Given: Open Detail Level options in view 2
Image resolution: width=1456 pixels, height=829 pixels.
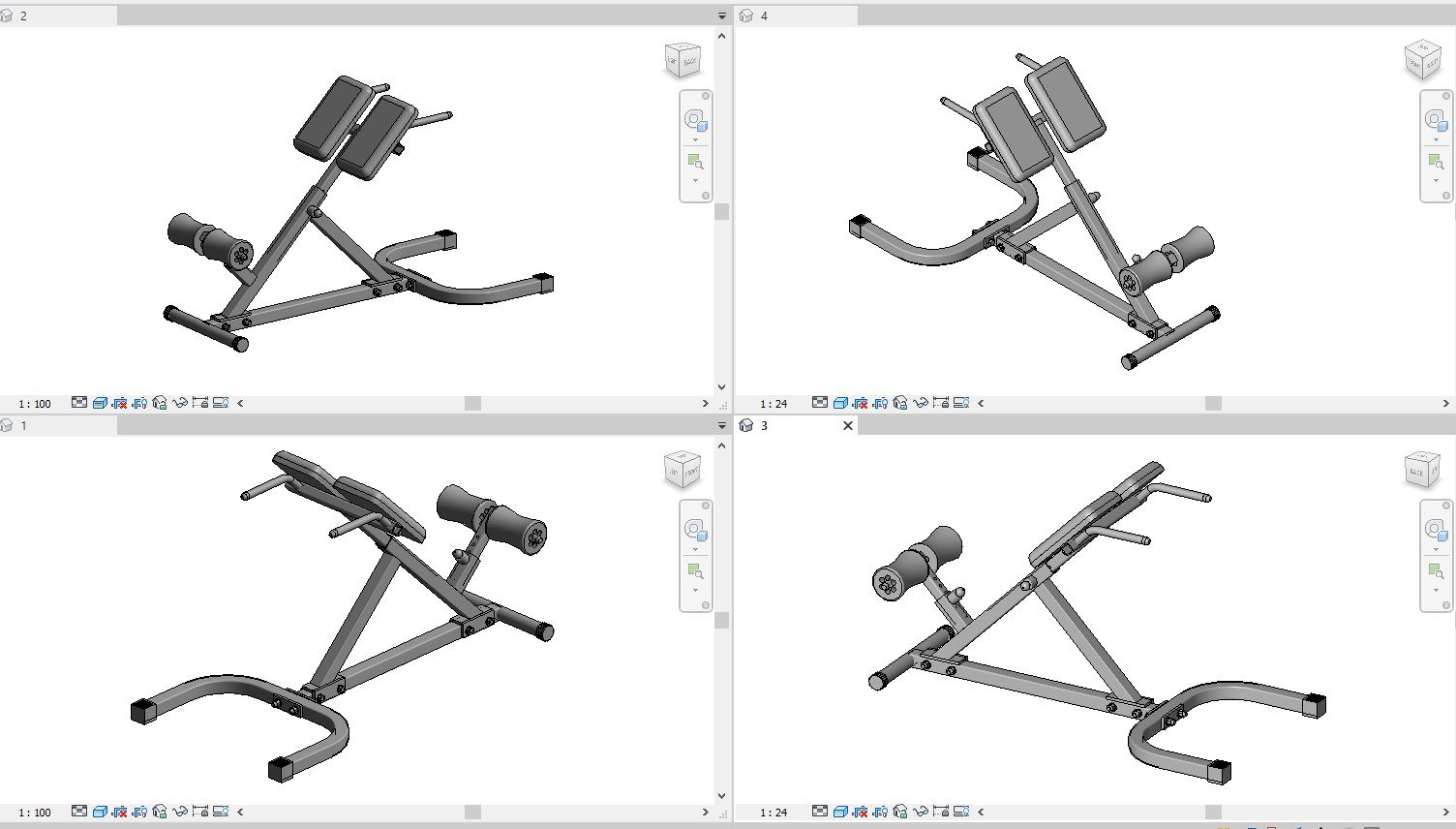Looking at the screenshot, I should click(x=79, y=403).
